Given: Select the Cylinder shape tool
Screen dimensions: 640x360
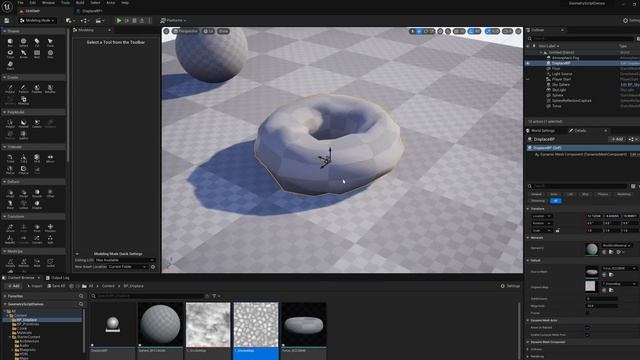Looking at the screenshot, I should pyautogui.click(x=37, y=42).
